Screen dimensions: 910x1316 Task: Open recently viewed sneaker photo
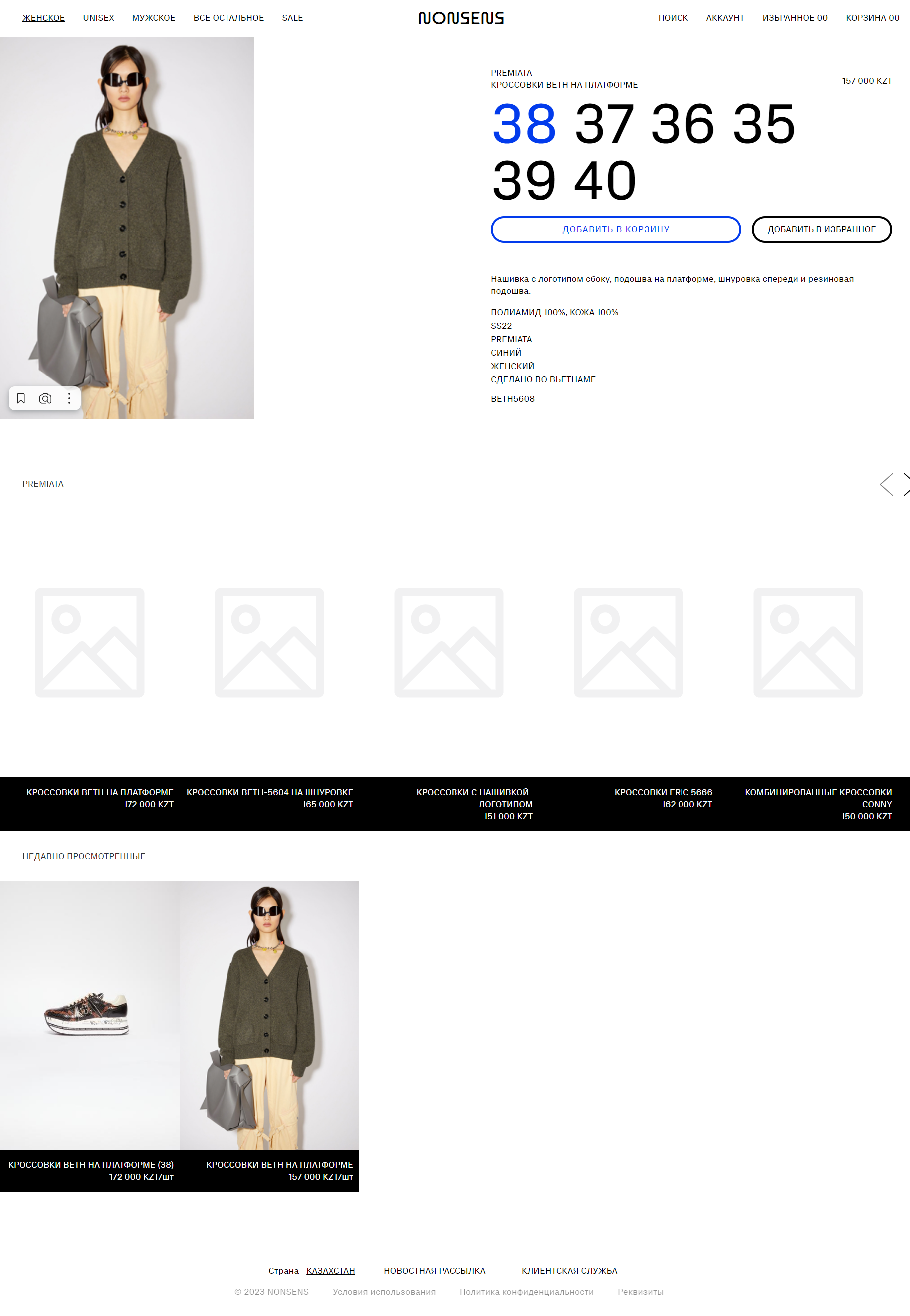click(89, 1015)
